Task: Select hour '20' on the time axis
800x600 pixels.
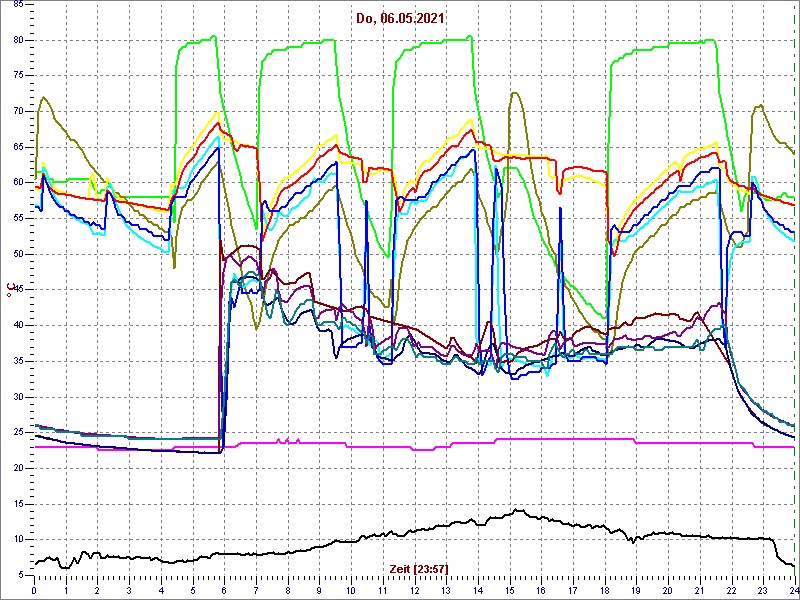Action: (x=668, y=591)
